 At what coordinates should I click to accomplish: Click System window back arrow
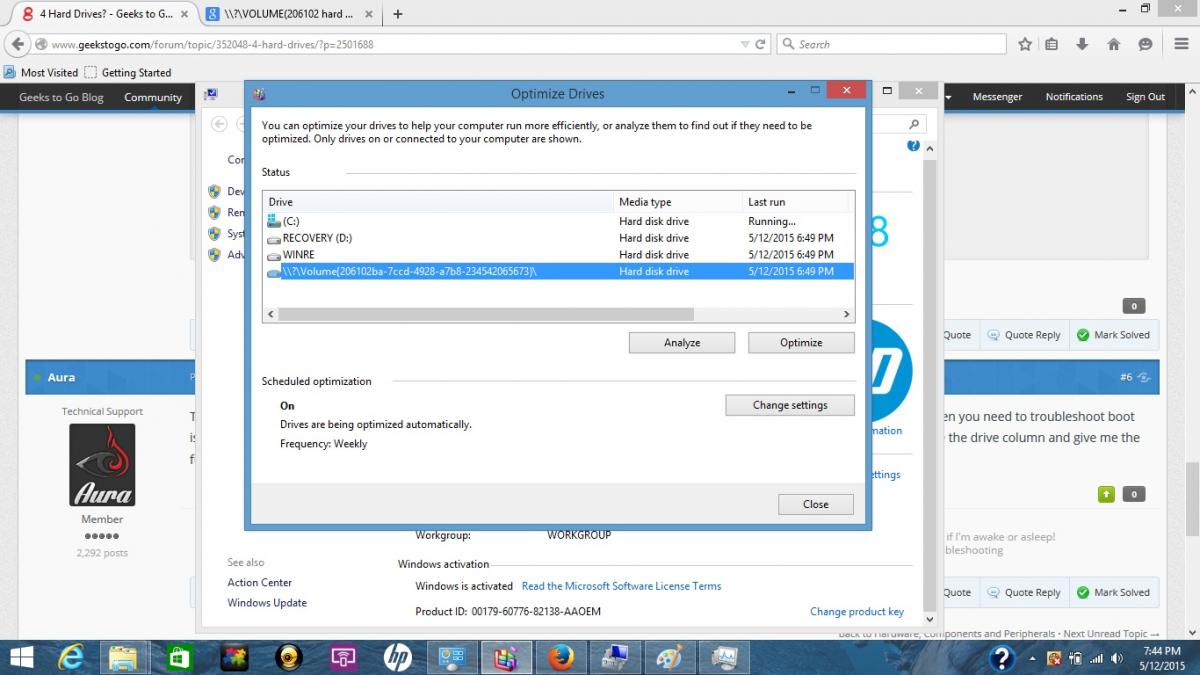pos(218,124)
